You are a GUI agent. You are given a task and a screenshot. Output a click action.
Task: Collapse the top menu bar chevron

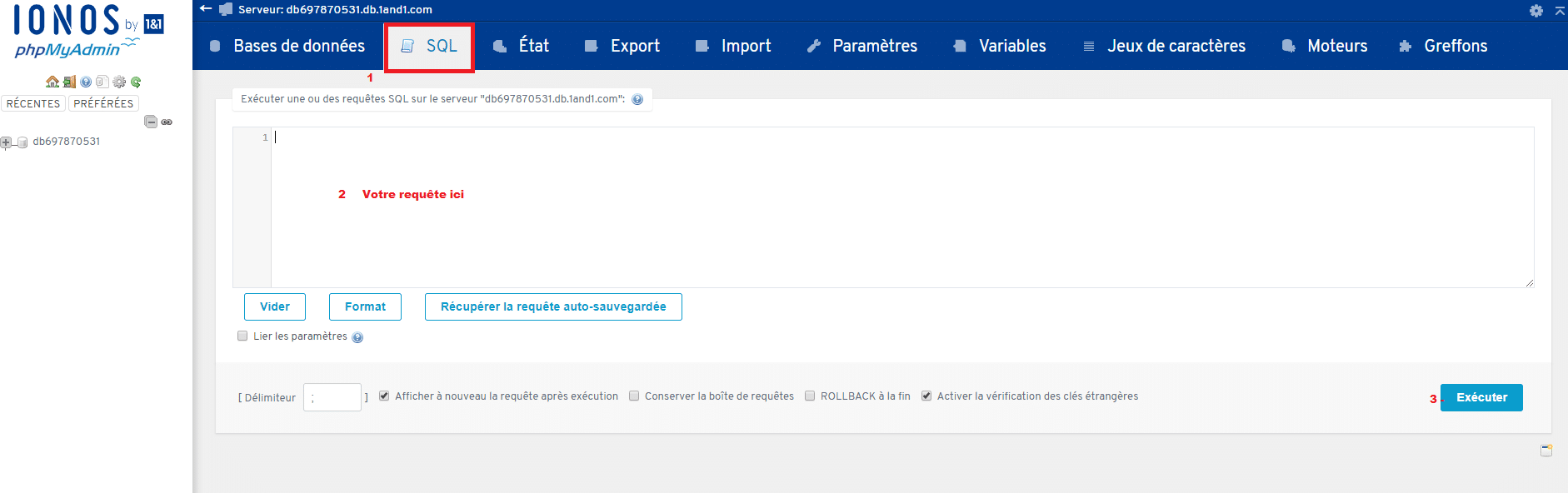point(1560,10)
